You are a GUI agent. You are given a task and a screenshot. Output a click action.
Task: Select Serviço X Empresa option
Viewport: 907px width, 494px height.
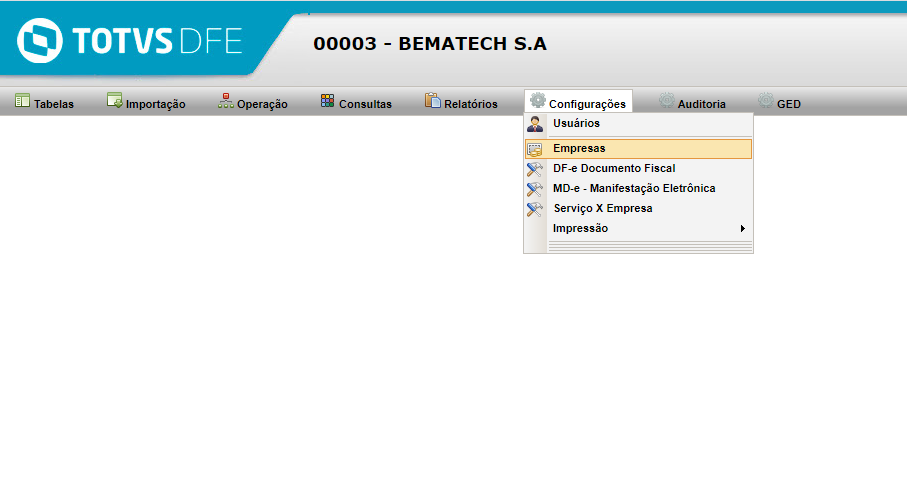coord(639,208)
